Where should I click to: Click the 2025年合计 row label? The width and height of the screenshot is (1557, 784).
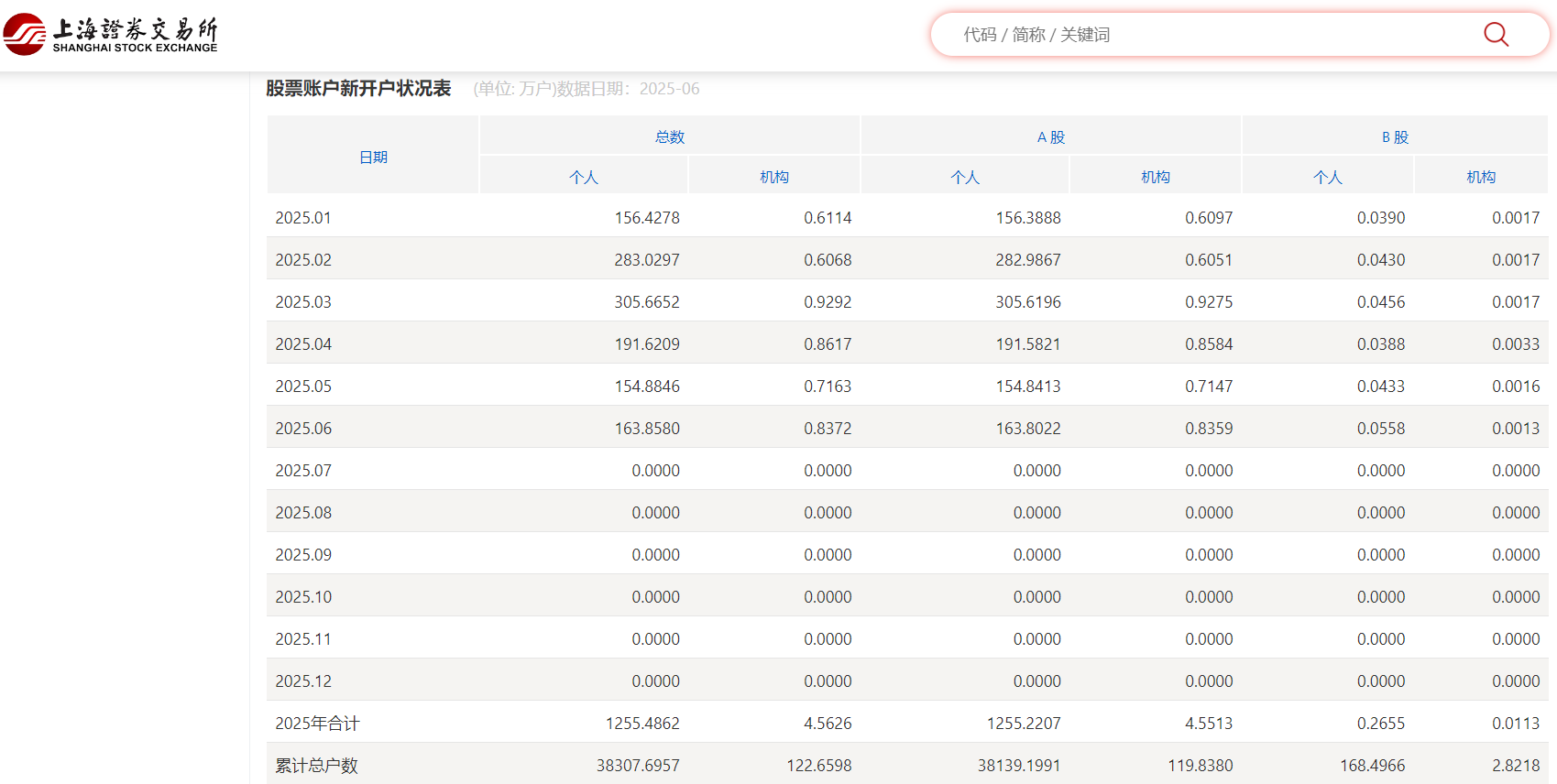click(x=317, y=724)
